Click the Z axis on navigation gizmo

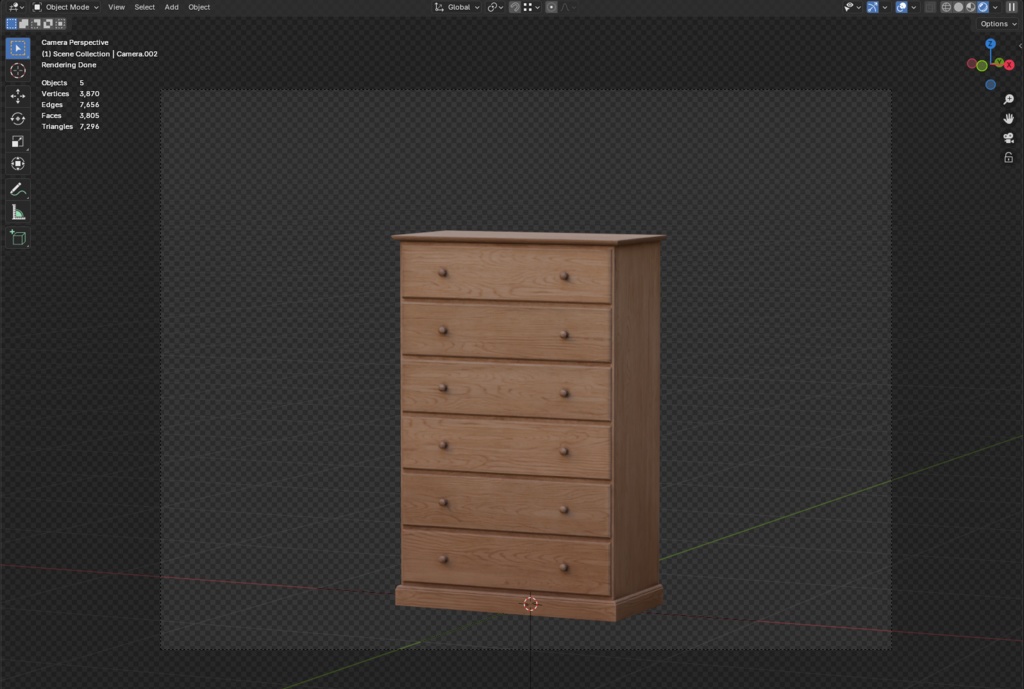point(991,44)
